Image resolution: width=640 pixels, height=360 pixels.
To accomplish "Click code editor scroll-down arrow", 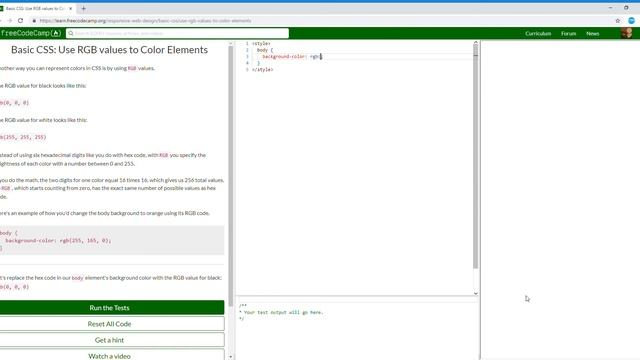I will point(476,293).
